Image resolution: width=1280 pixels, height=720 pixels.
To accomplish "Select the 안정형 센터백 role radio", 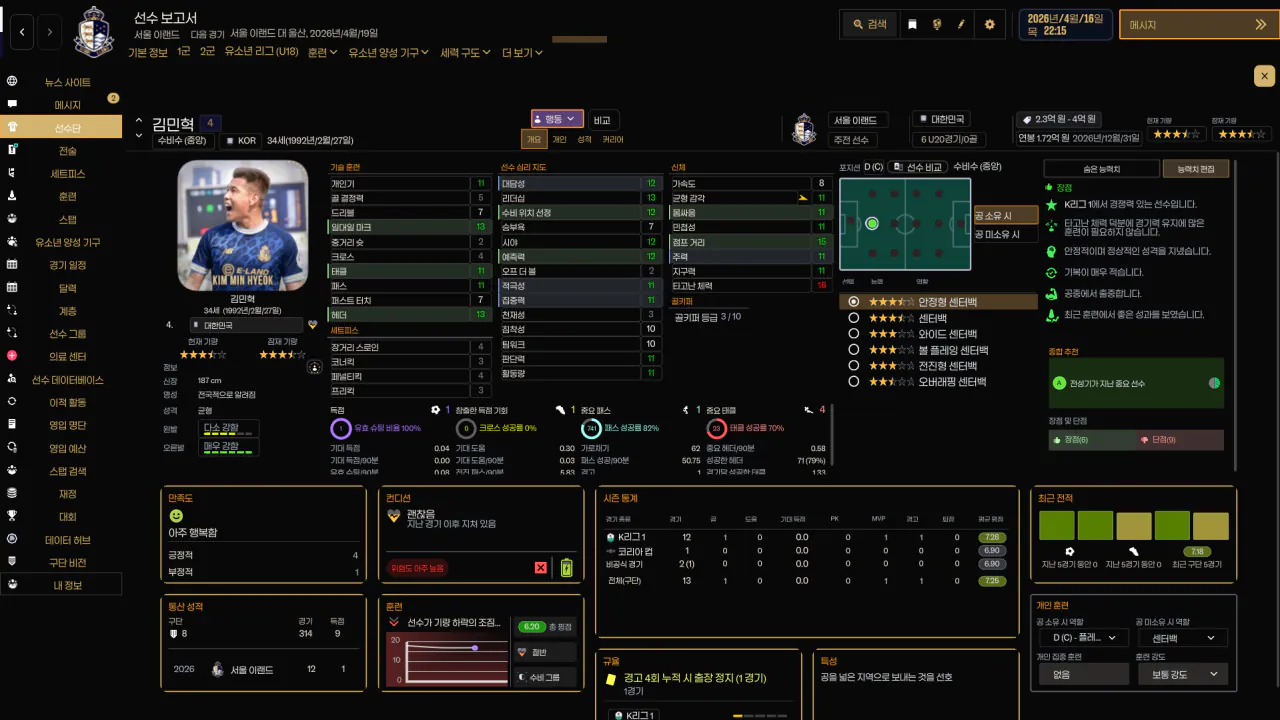I will click(853, 301).
